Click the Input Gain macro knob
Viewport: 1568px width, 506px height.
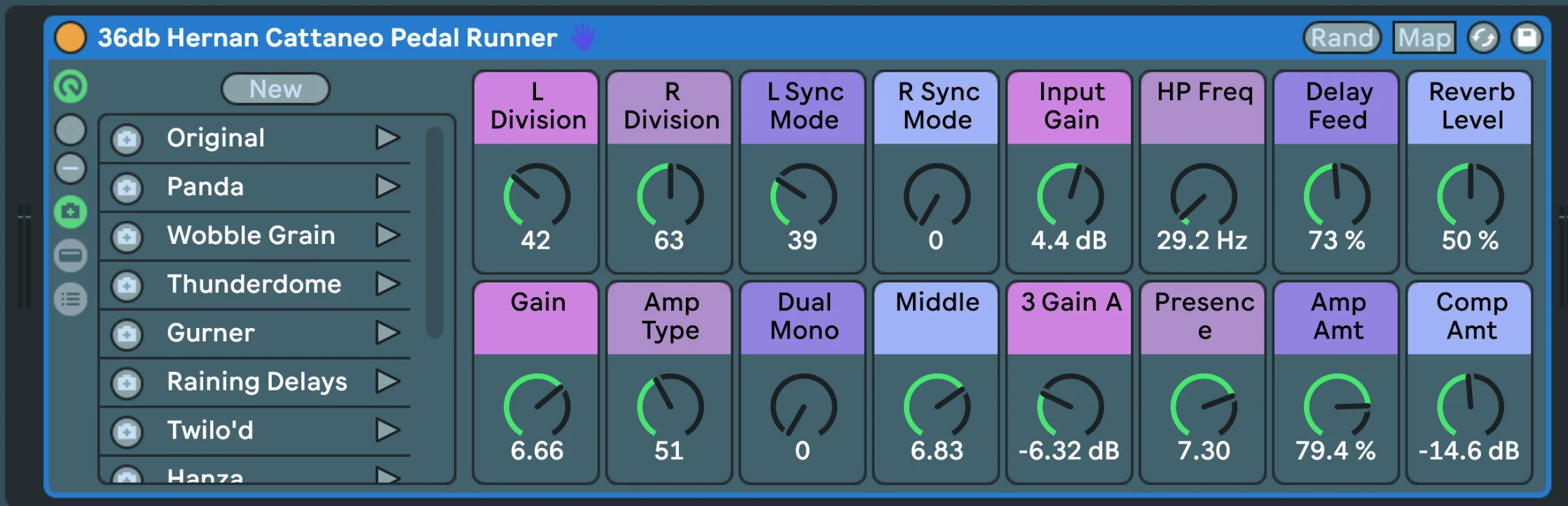click(1070, 196)
